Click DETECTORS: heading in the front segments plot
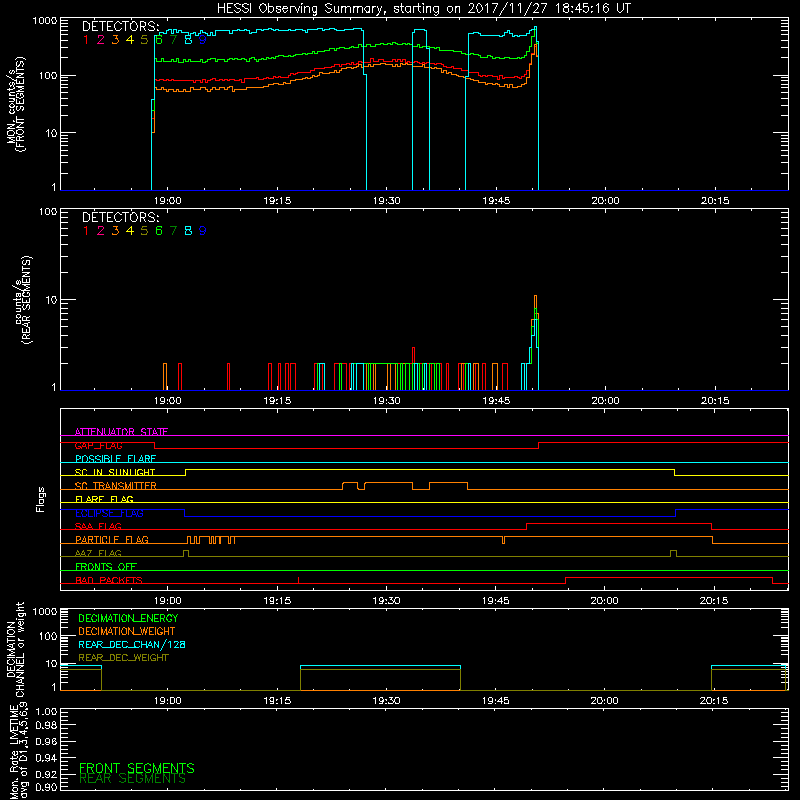Image resolution: width=800 pixels, height=800 pixels. coord(121,27)
